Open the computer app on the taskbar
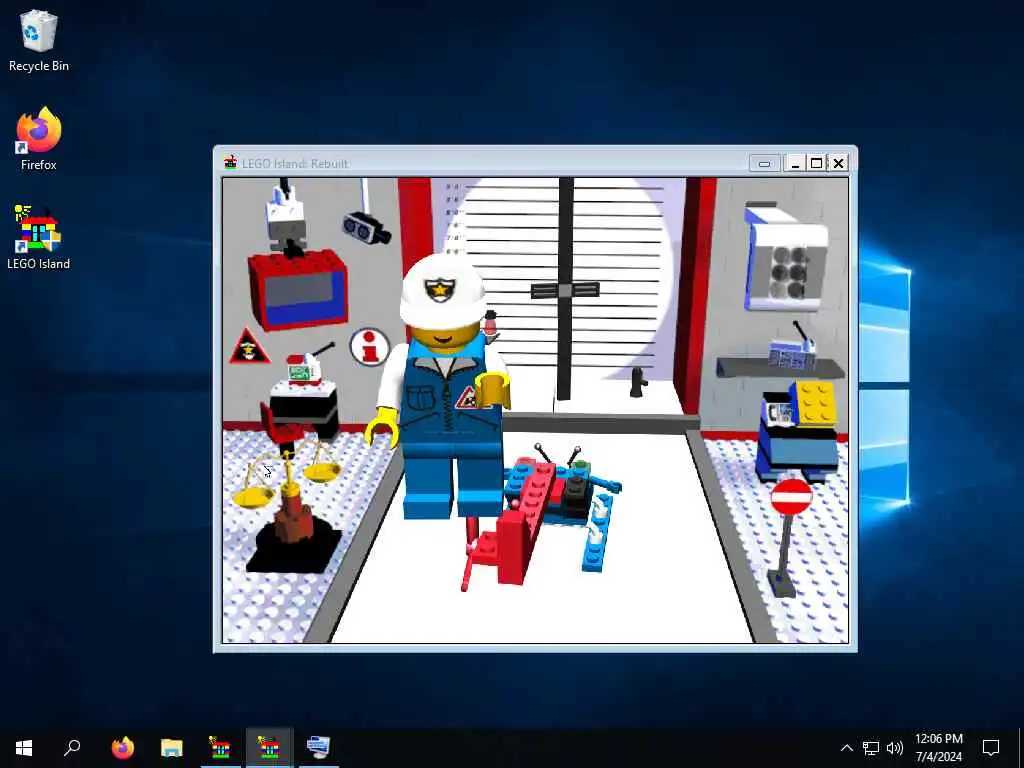This screenshot has width=1024, height=768. click(318, 747)
